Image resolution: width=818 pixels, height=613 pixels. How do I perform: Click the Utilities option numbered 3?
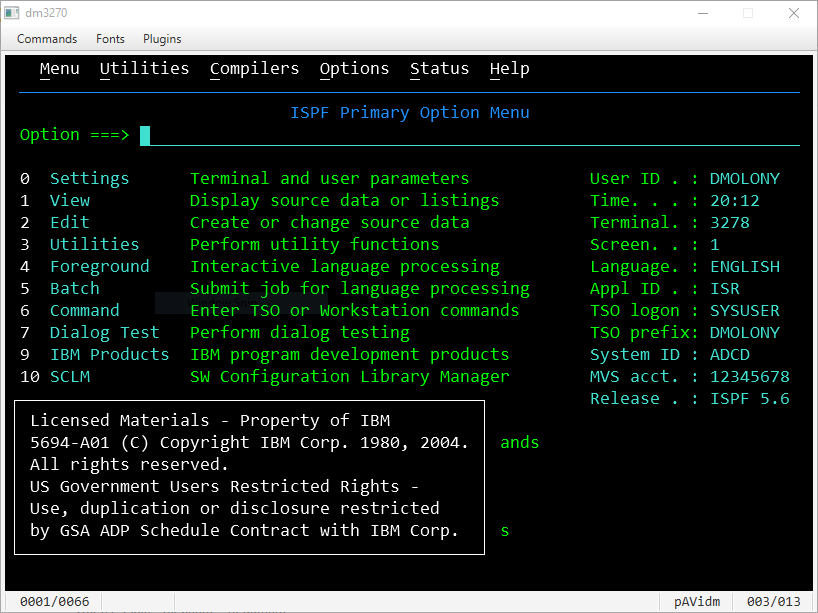(94, 245)
